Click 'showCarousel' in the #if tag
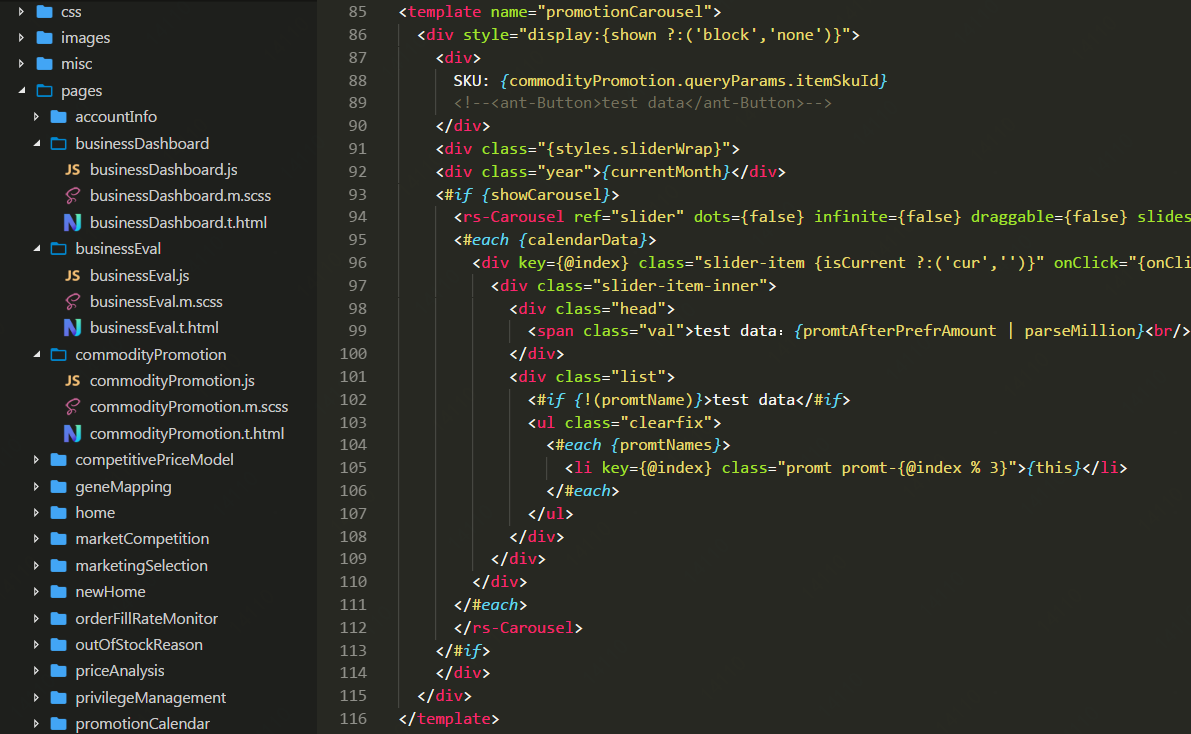Viewport: 1191px width, 734px height. pos(545,195)
